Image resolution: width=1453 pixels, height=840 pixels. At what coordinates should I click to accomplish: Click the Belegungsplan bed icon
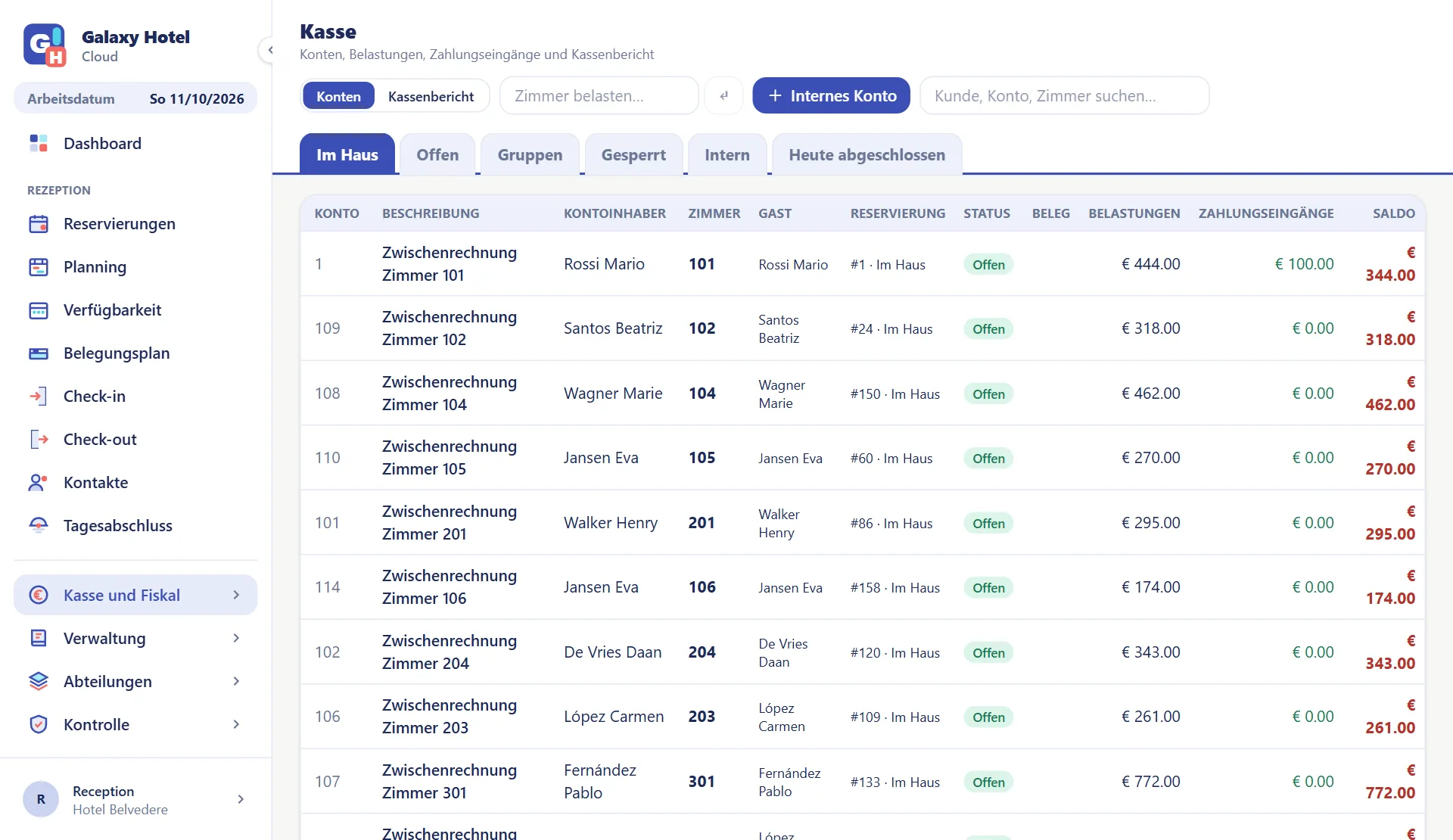(x=39, y=353)
